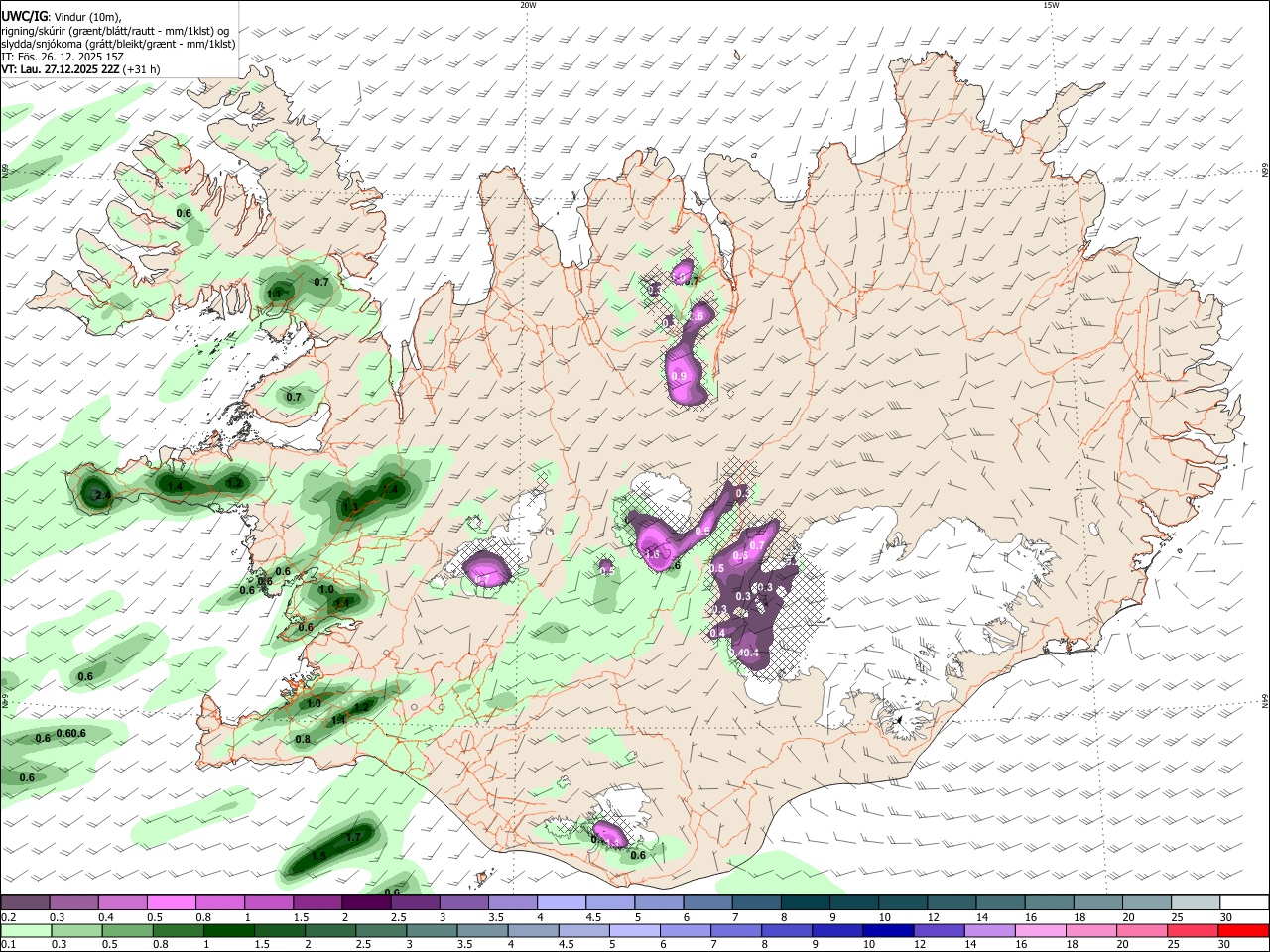Click the deep blue swatch labeled 10 in bottom legend row
The width and height of the screenshot is (1270, 952).
point(889,930)
